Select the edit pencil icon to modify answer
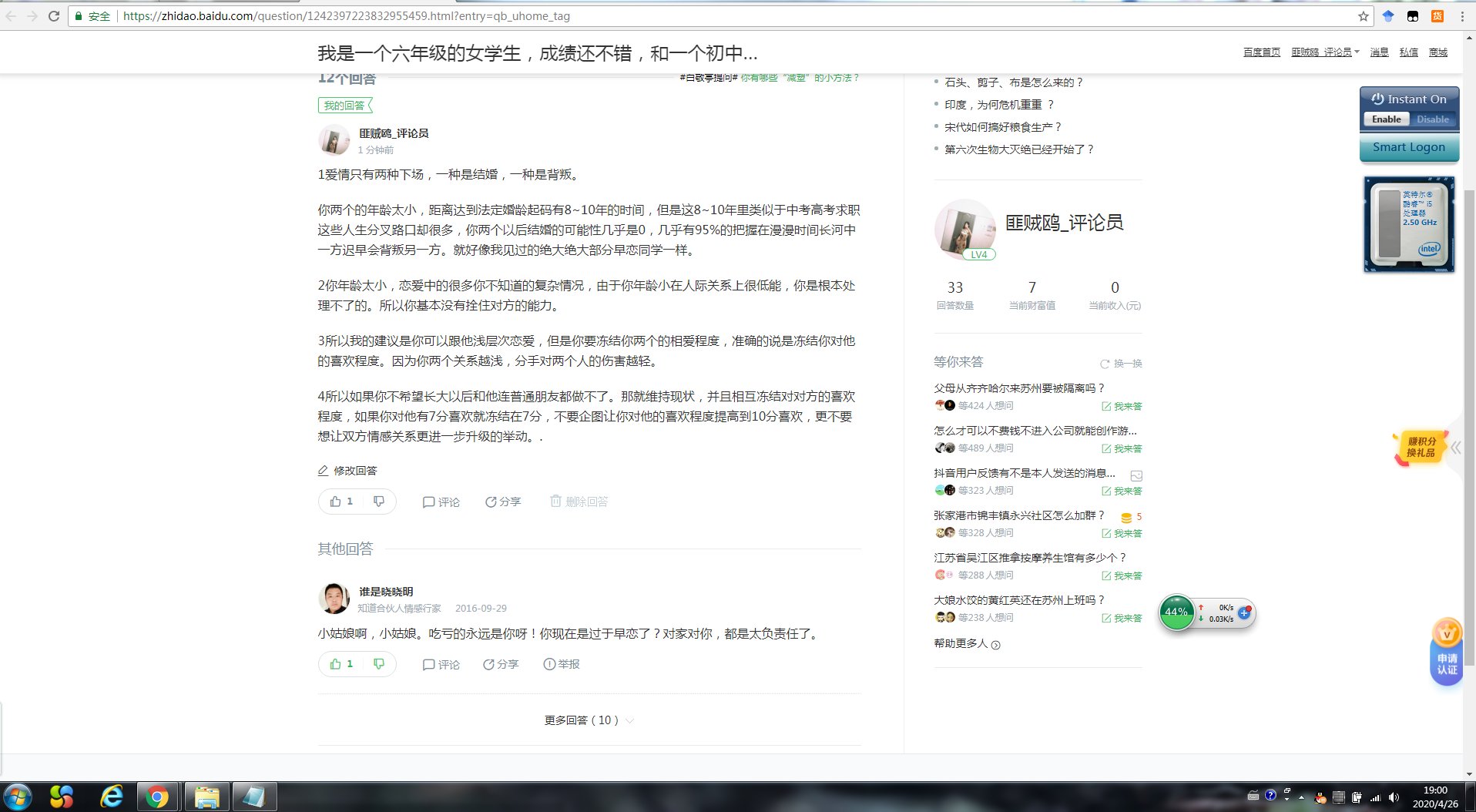This screenshot has height=812, width=1476. (x=324, y=470)
